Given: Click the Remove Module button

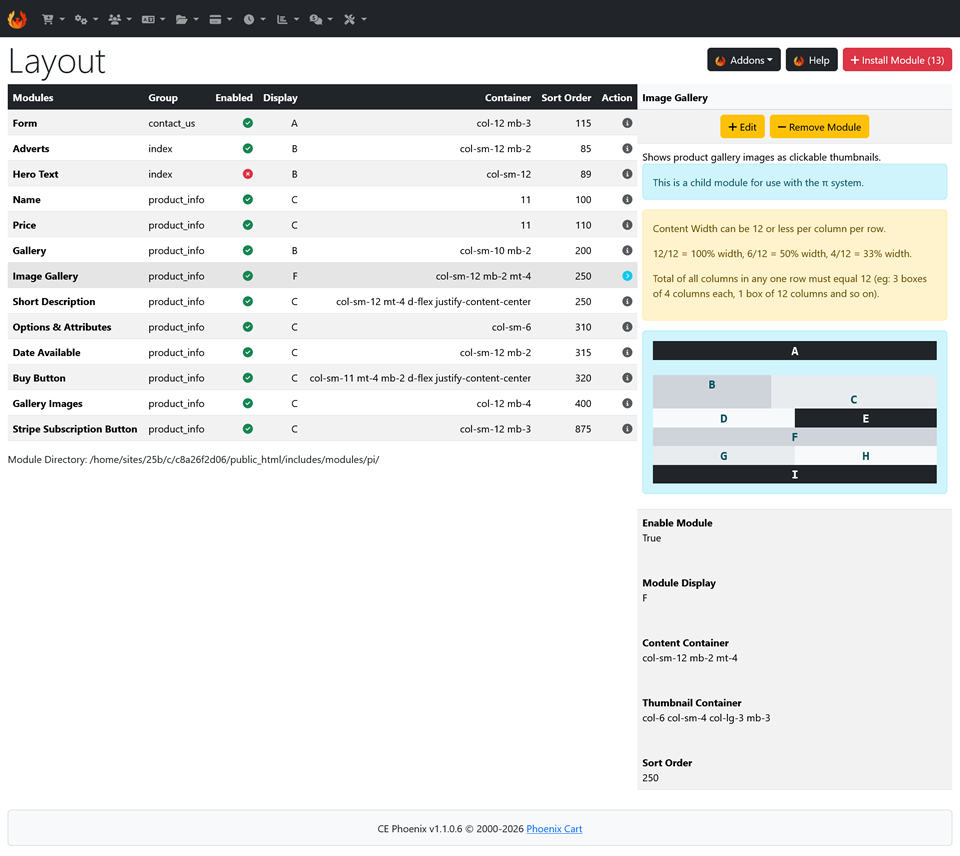Looking at the screenshot, I should 819,127.
